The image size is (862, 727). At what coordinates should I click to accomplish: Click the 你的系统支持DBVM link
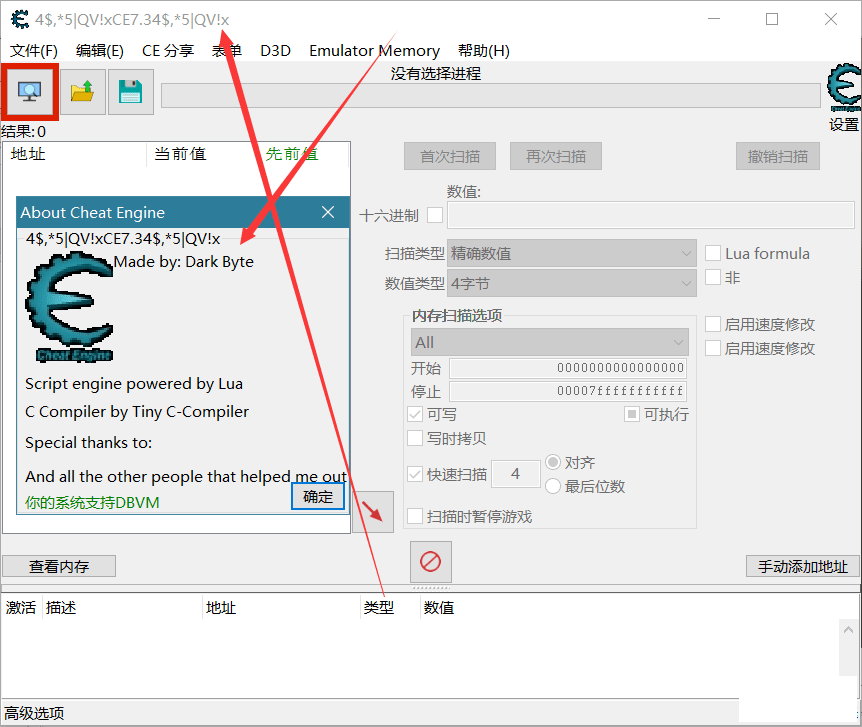pyautogui.click(x=92, y=503)
